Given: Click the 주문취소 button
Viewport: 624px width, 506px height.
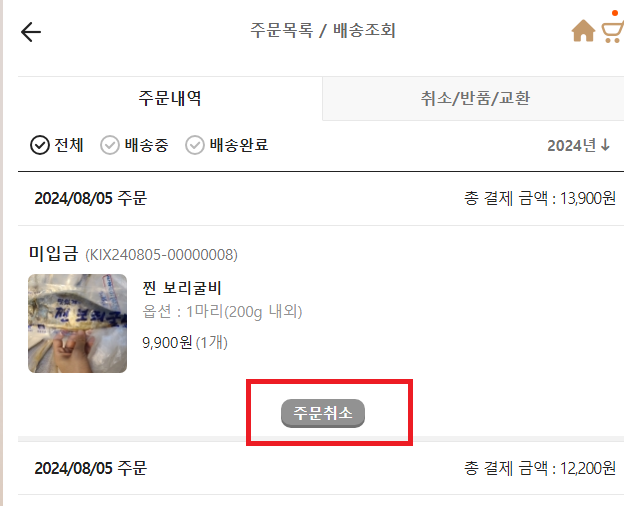Looking at the screenshot, I should 323,413.
